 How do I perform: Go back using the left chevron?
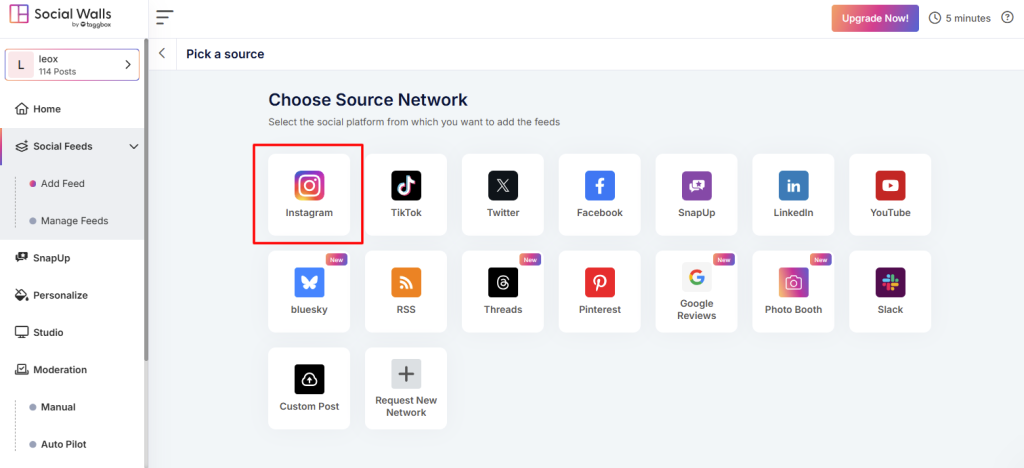point(162,54)
